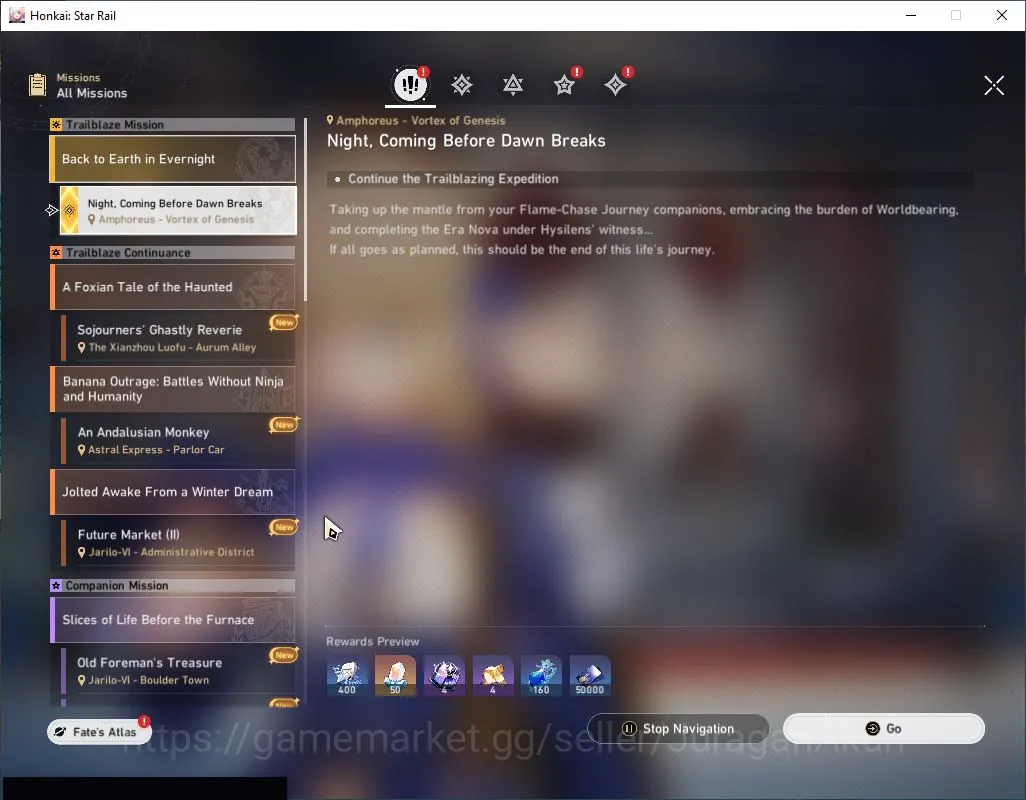Collapse Jolted Awake From a Winter Dream

[x=173, y=492]
